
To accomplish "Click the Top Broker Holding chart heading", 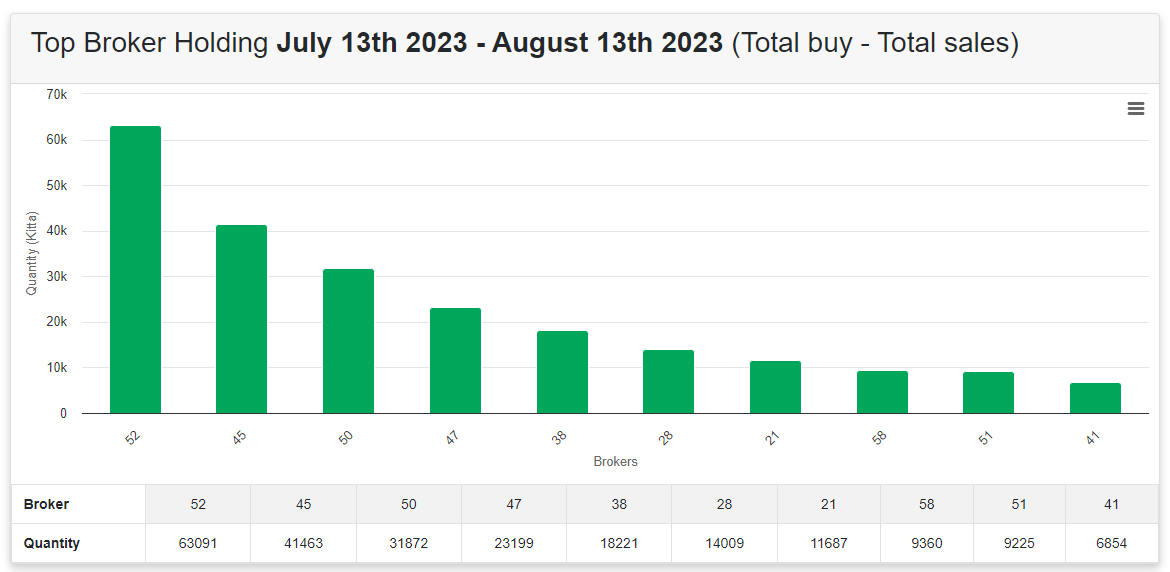I will (x=524, y=43).
